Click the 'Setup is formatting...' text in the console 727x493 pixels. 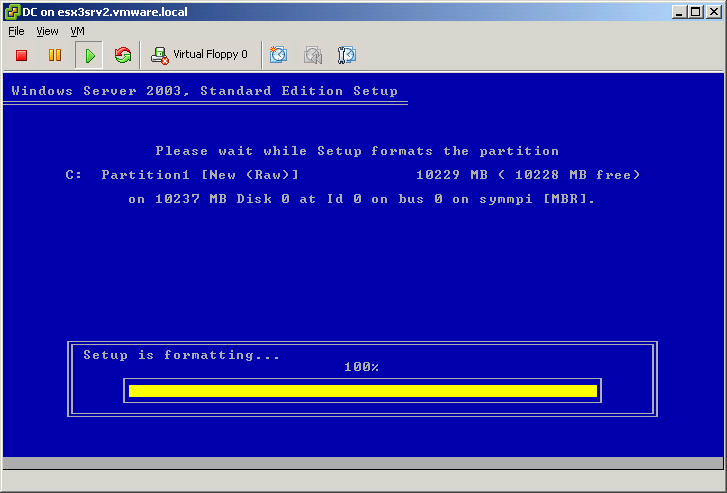(181, 355)
